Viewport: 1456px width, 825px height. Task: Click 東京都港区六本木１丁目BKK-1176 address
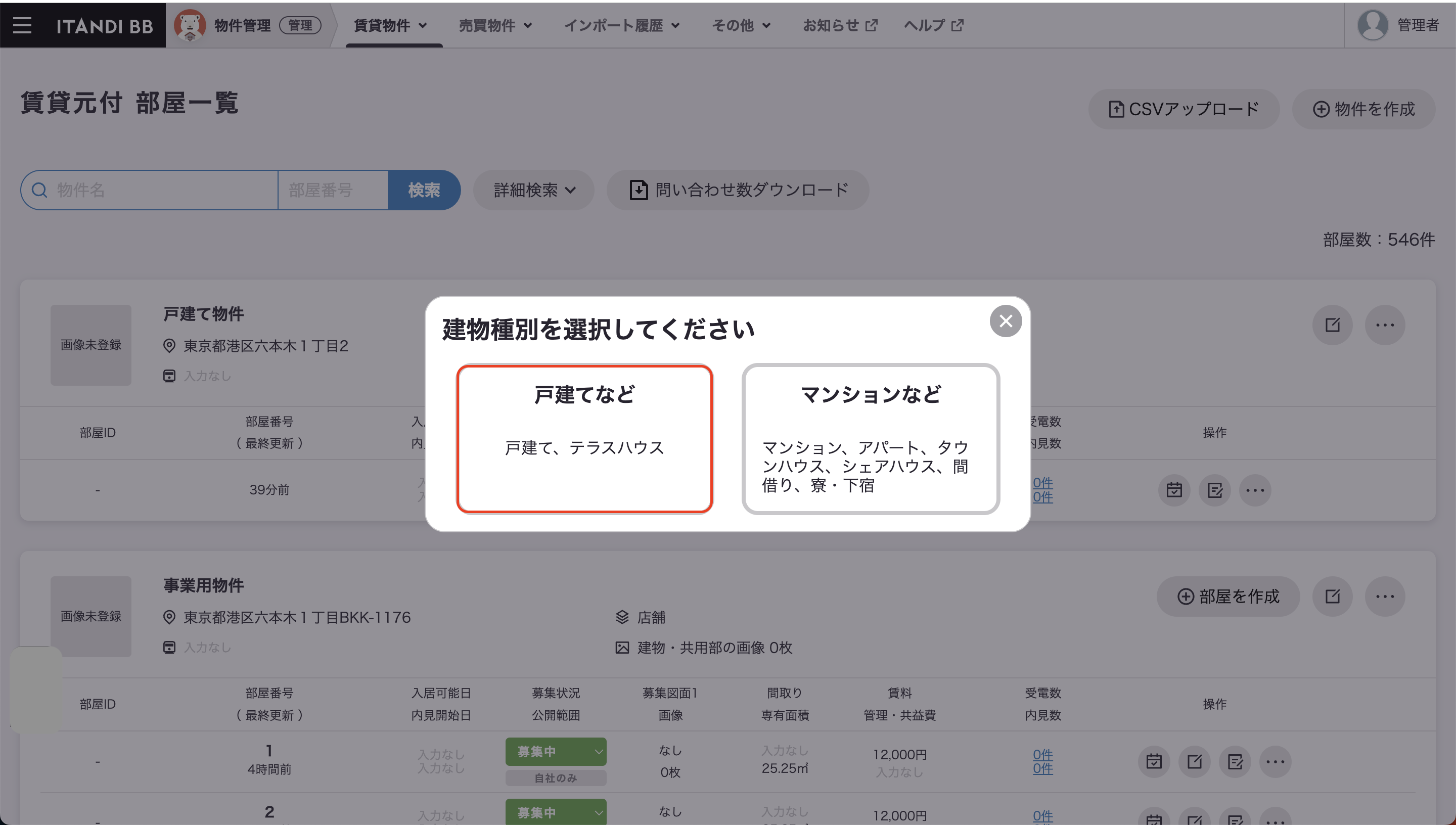pos(297,618)
